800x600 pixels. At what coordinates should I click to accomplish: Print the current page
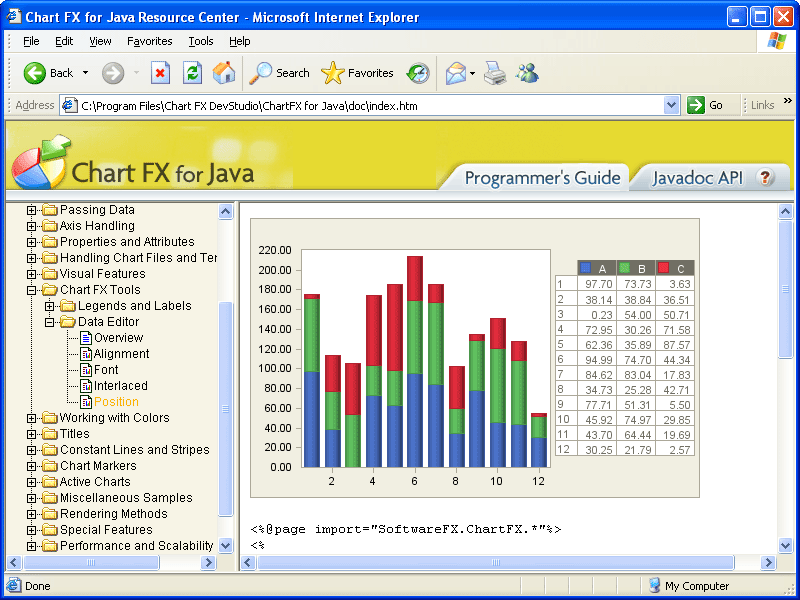tap(494, 72)
